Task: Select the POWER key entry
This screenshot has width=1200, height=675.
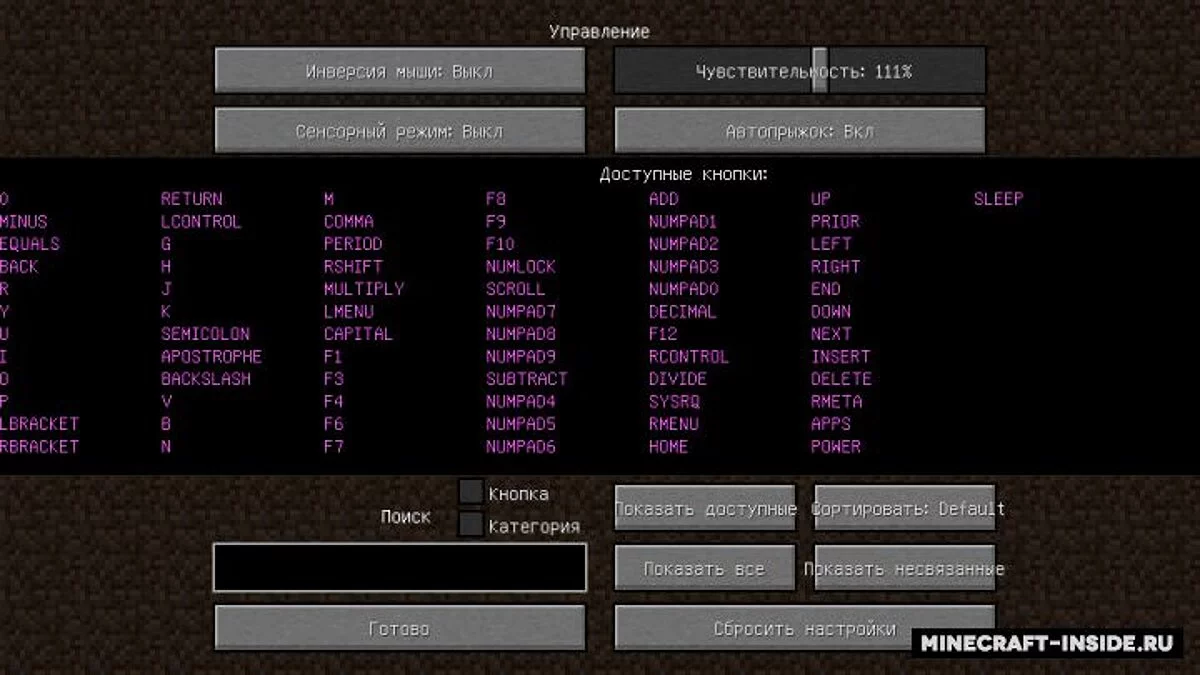Action: [x=836, y=447]
